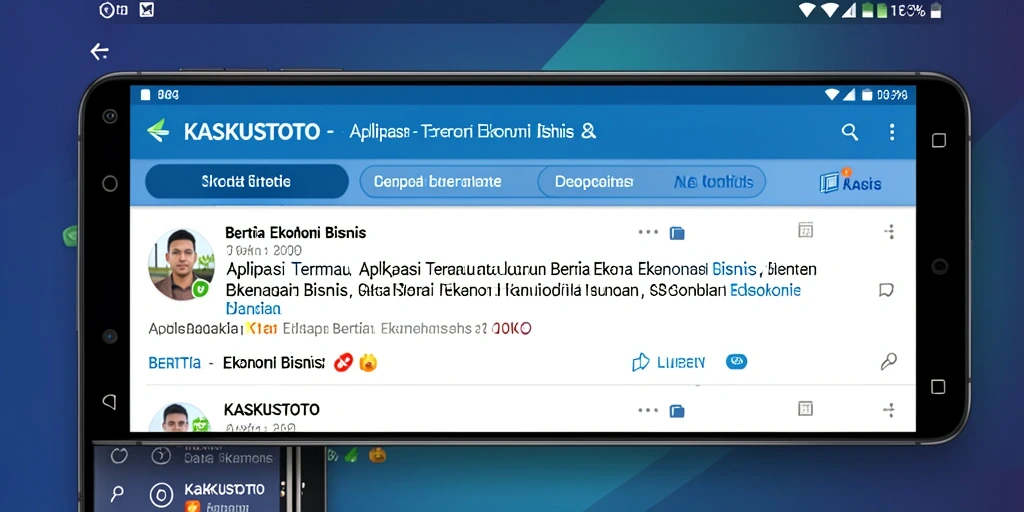Open Bertia Ekonomi Bisnis post title
Viewport: 1024px width, 512px height.
tap(295, 232)
